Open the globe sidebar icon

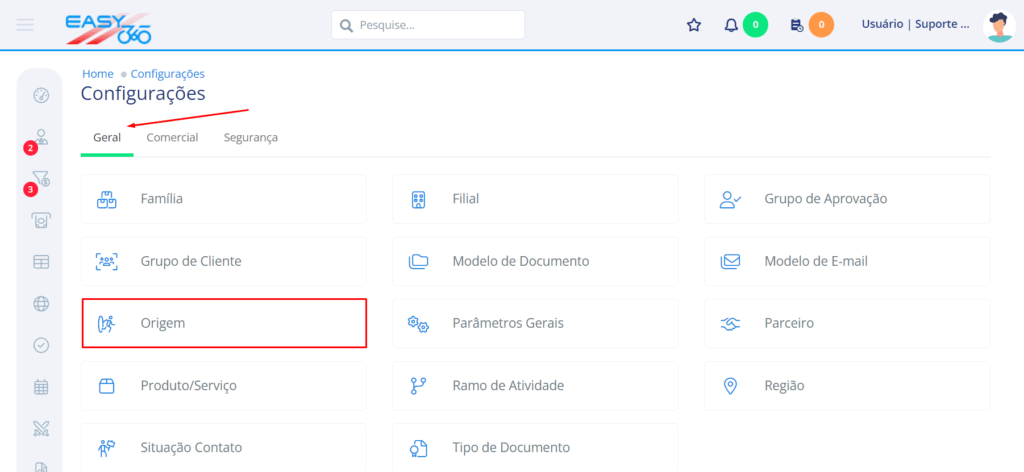click(41, 304)
